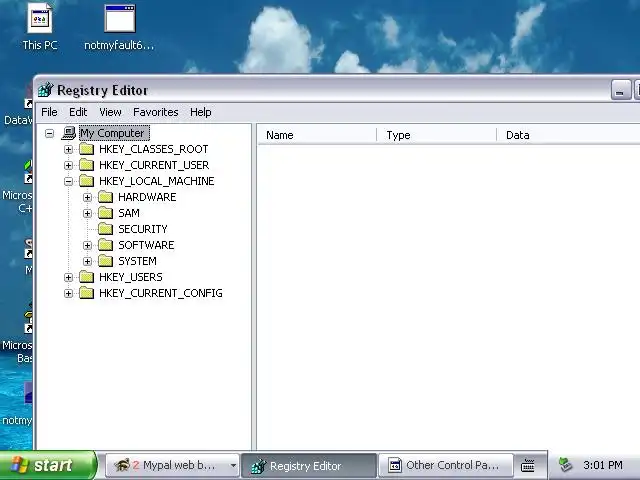This screenshot has width=640, height=480.
Task: Click the HKEY_CURRENT_CONFIG folder icon
Action: [87, 293]
